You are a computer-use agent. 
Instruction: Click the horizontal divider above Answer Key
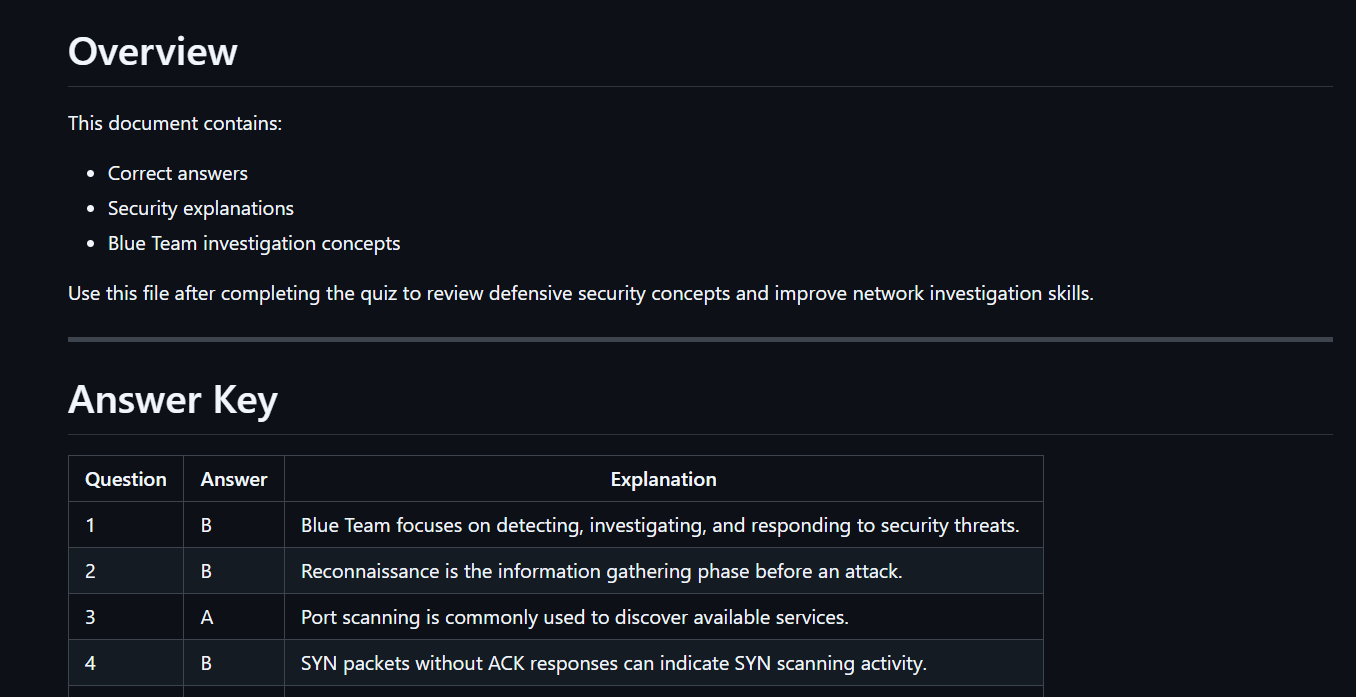pos(700,339)
